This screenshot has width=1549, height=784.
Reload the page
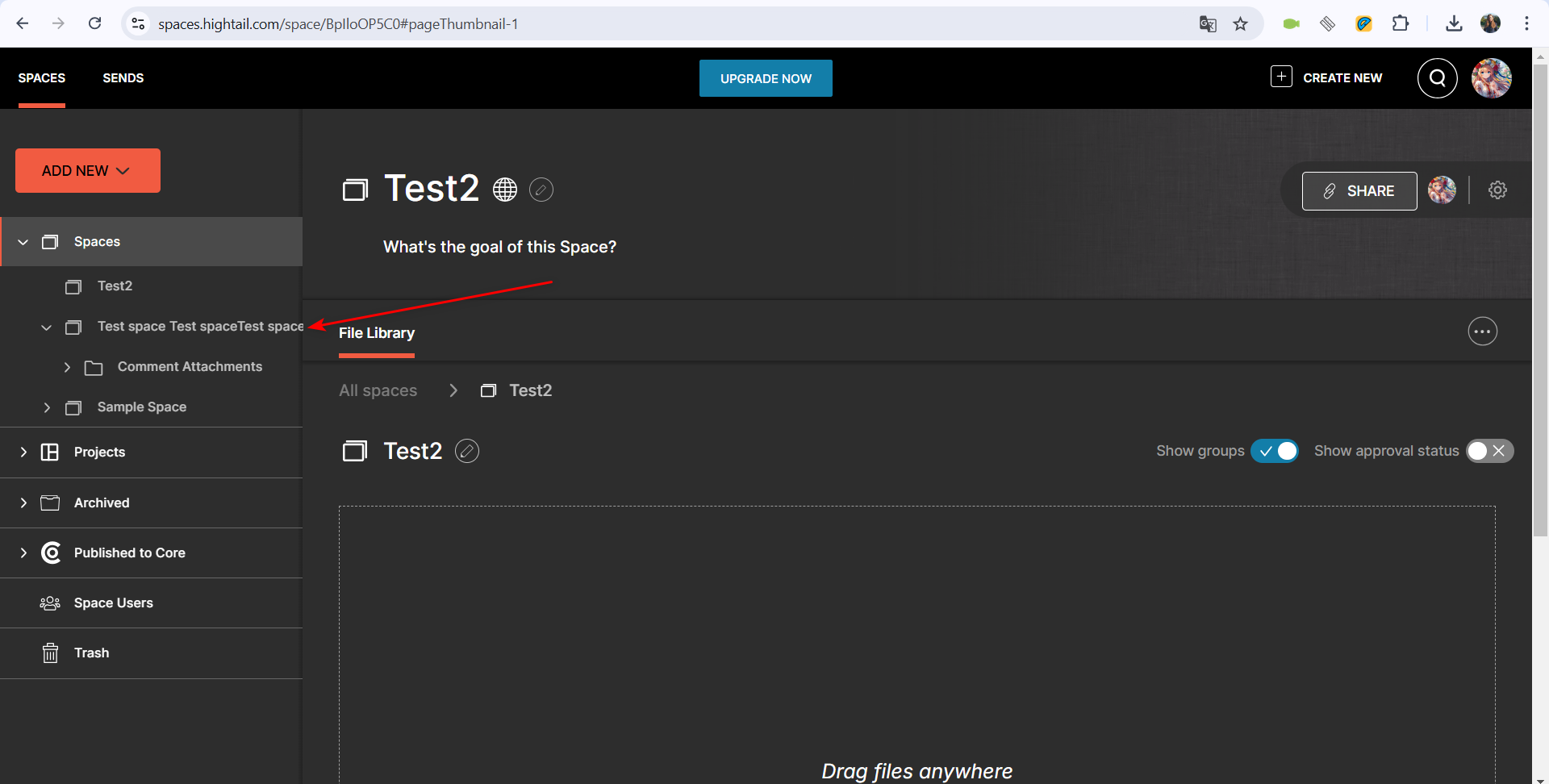click(x=95, y=23)
